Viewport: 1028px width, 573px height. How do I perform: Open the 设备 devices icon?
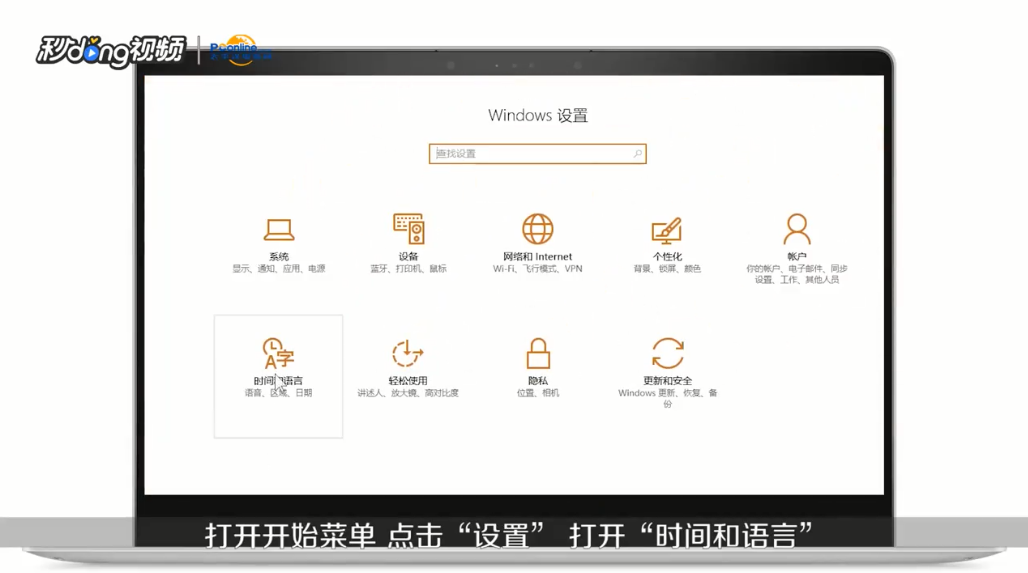coord(408,229)
